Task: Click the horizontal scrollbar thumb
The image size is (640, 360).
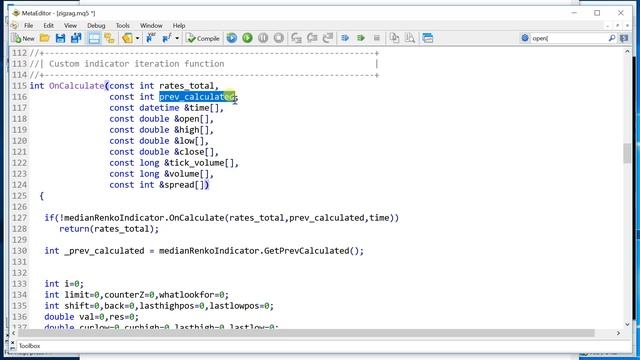Action: (x=305, y=333)
